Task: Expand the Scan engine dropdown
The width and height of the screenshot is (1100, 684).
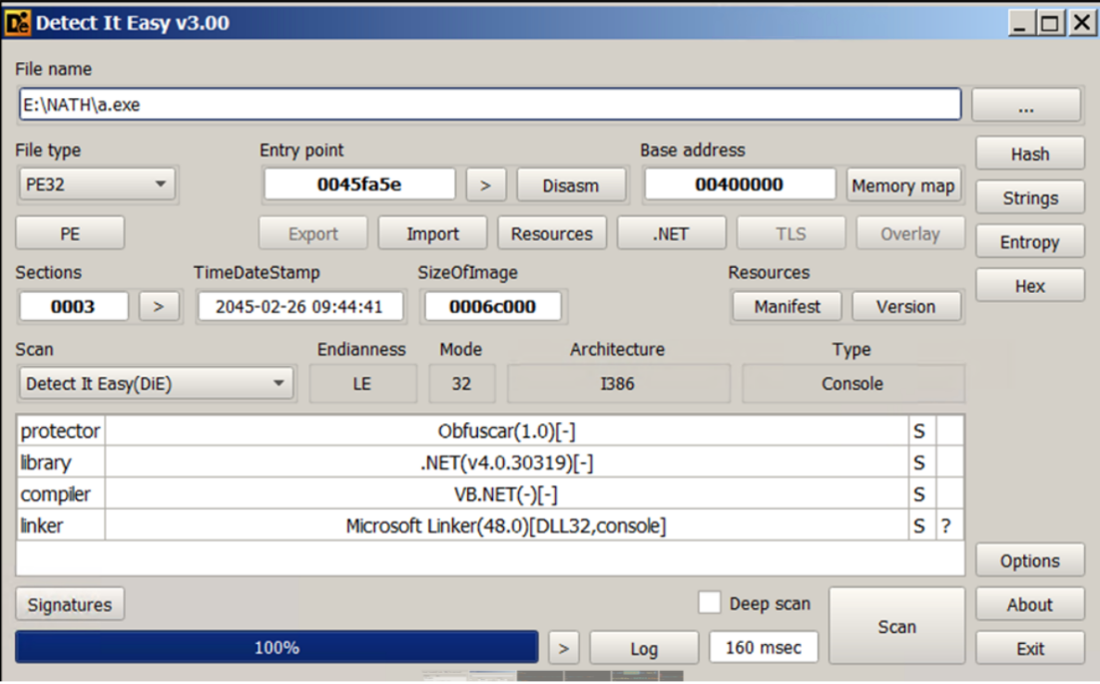Action: 156,384
